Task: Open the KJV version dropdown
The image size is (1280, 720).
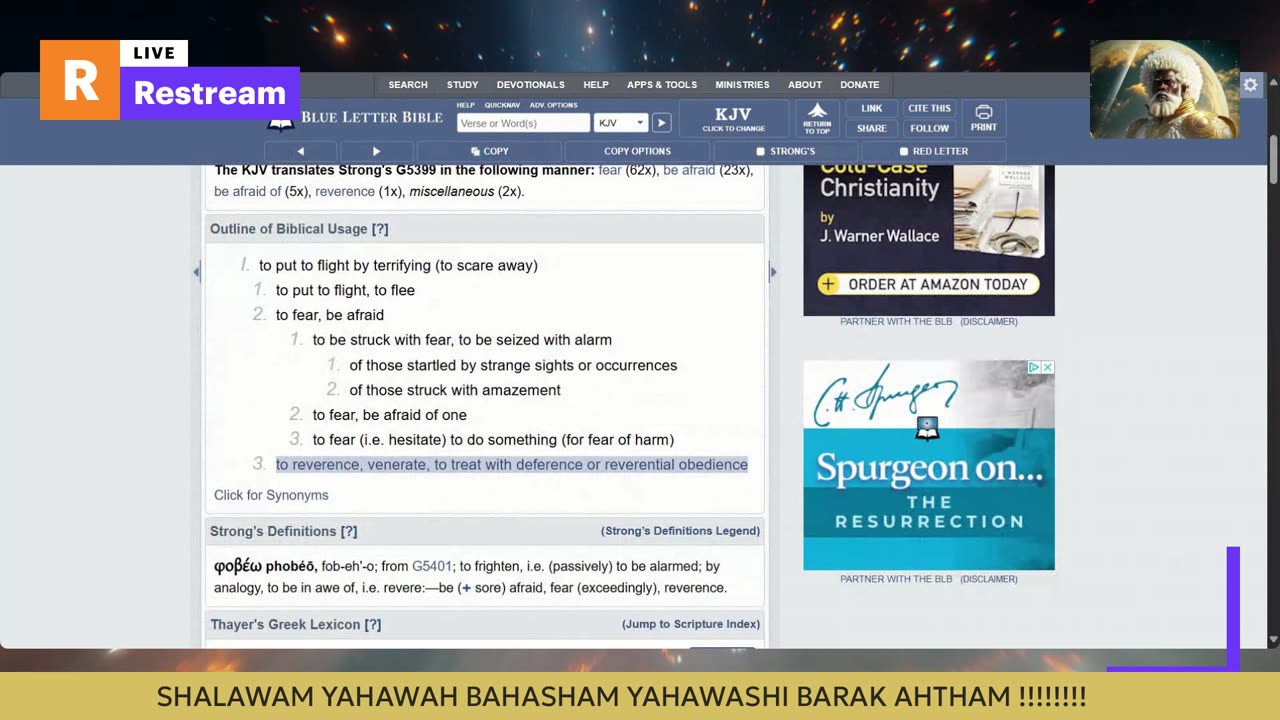Action: click(621, 123)
